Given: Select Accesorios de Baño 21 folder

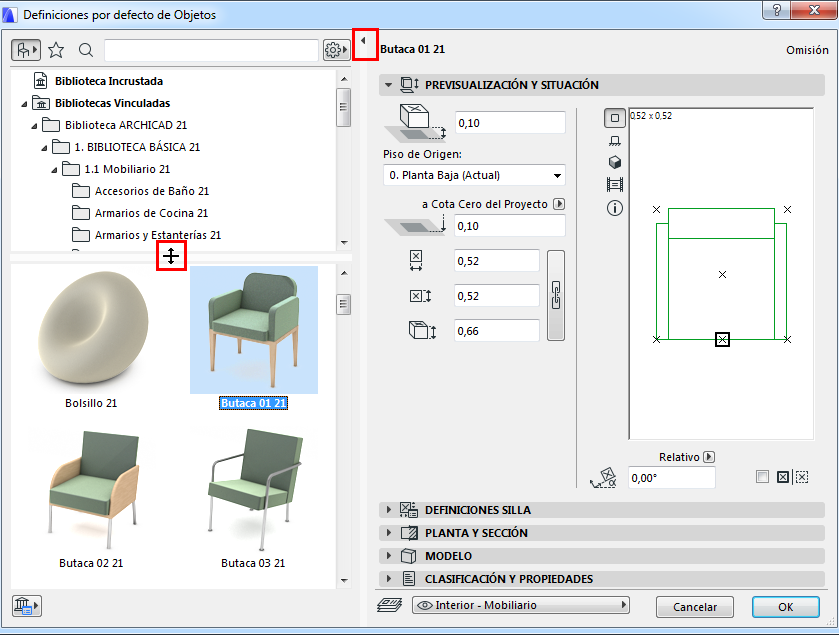Looking at the screenshot, I should coord(152,191).
